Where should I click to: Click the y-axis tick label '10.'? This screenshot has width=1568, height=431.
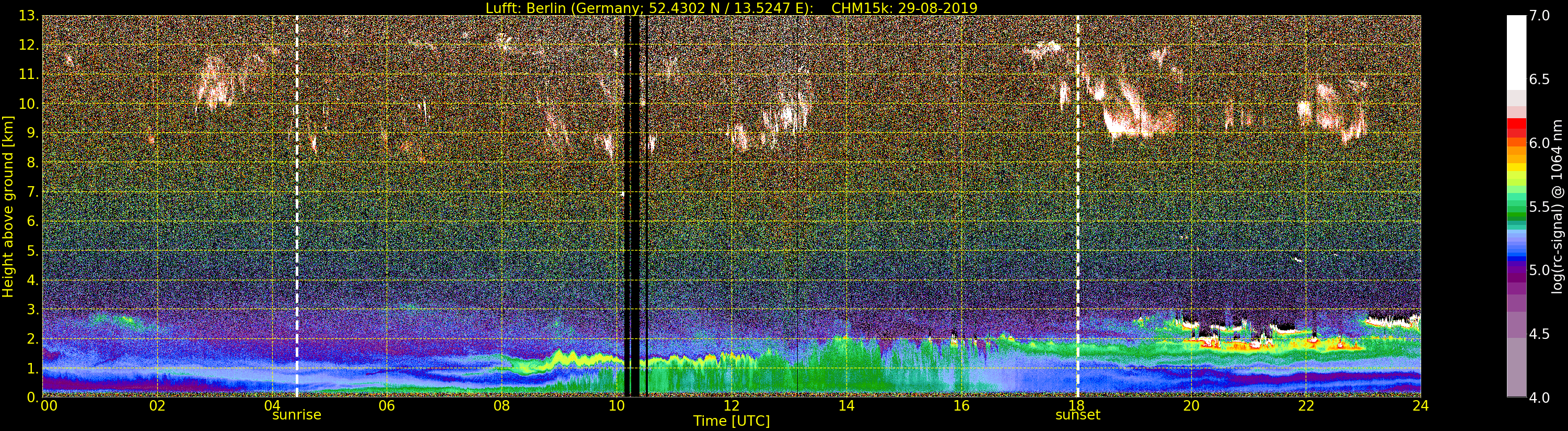(29, 104)
